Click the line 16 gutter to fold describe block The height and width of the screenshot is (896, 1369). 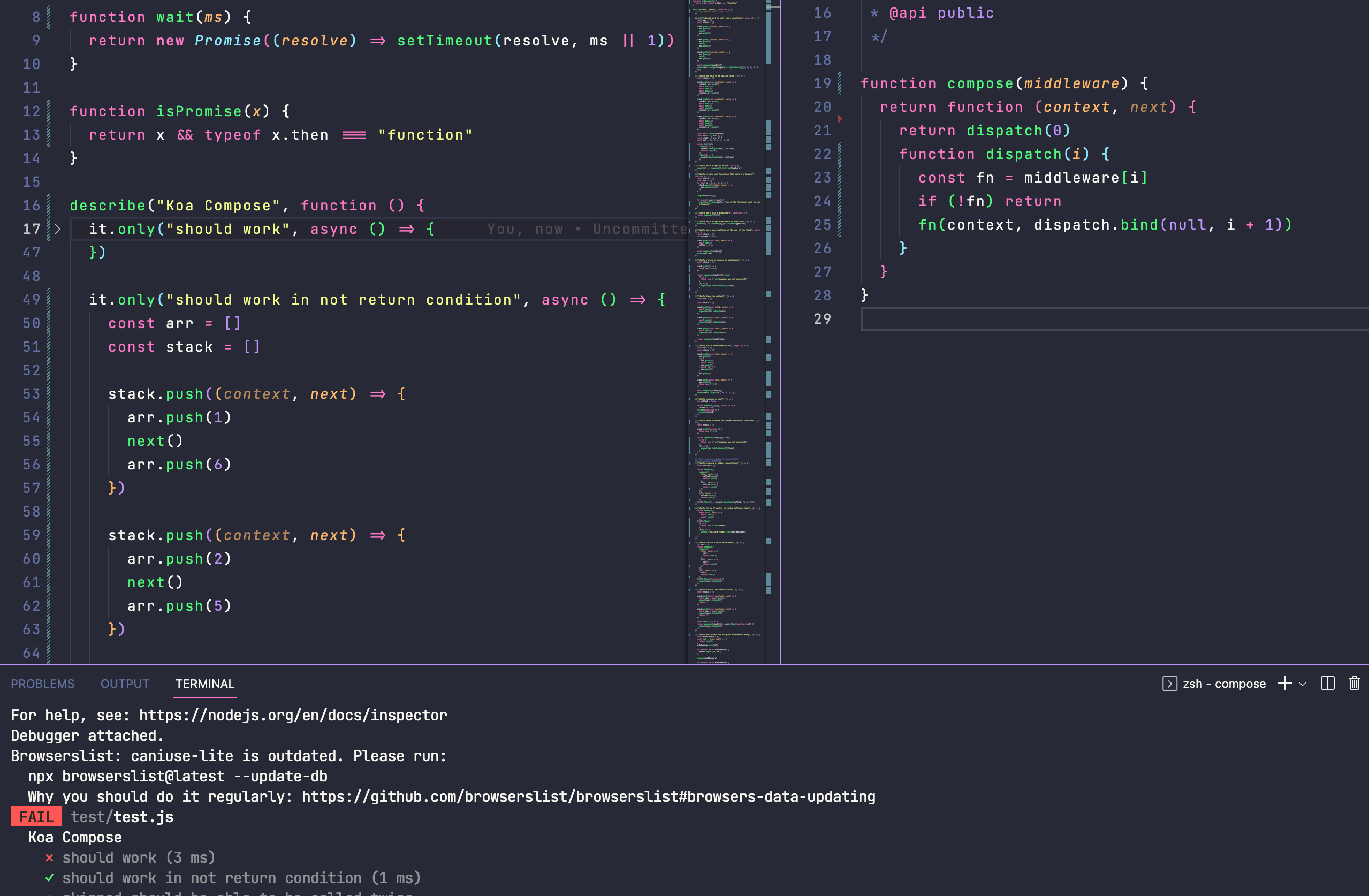pos(57,206)
